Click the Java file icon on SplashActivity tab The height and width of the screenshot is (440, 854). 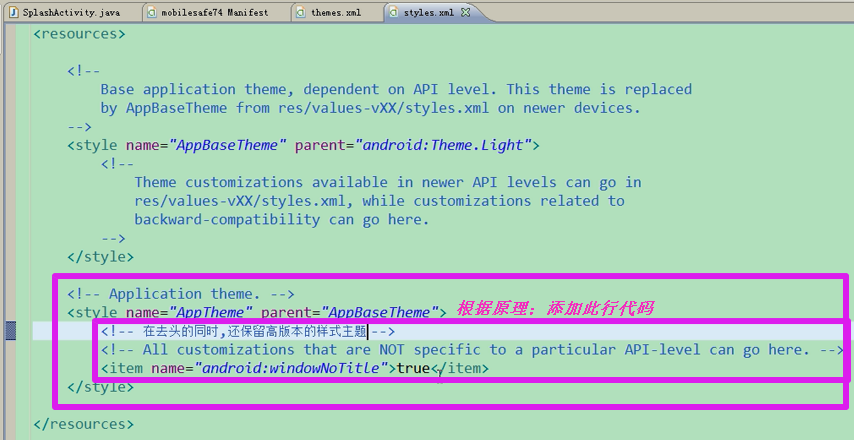[14, 12]
